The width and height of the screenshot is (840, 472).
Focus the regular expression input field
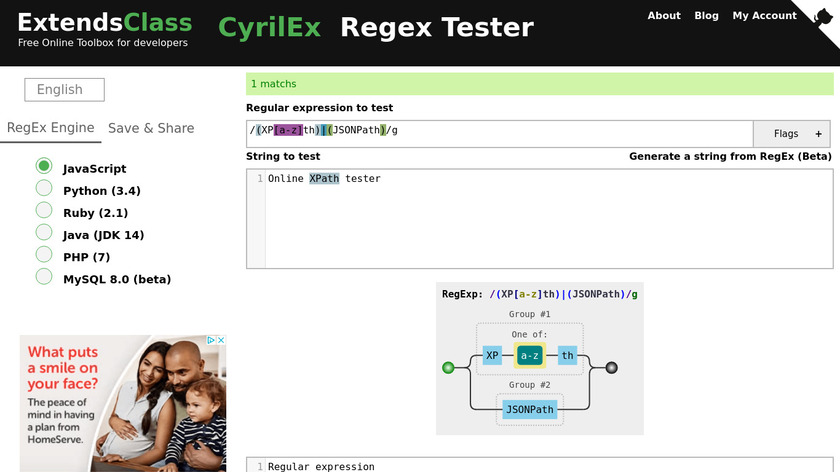tap(500, 134)
